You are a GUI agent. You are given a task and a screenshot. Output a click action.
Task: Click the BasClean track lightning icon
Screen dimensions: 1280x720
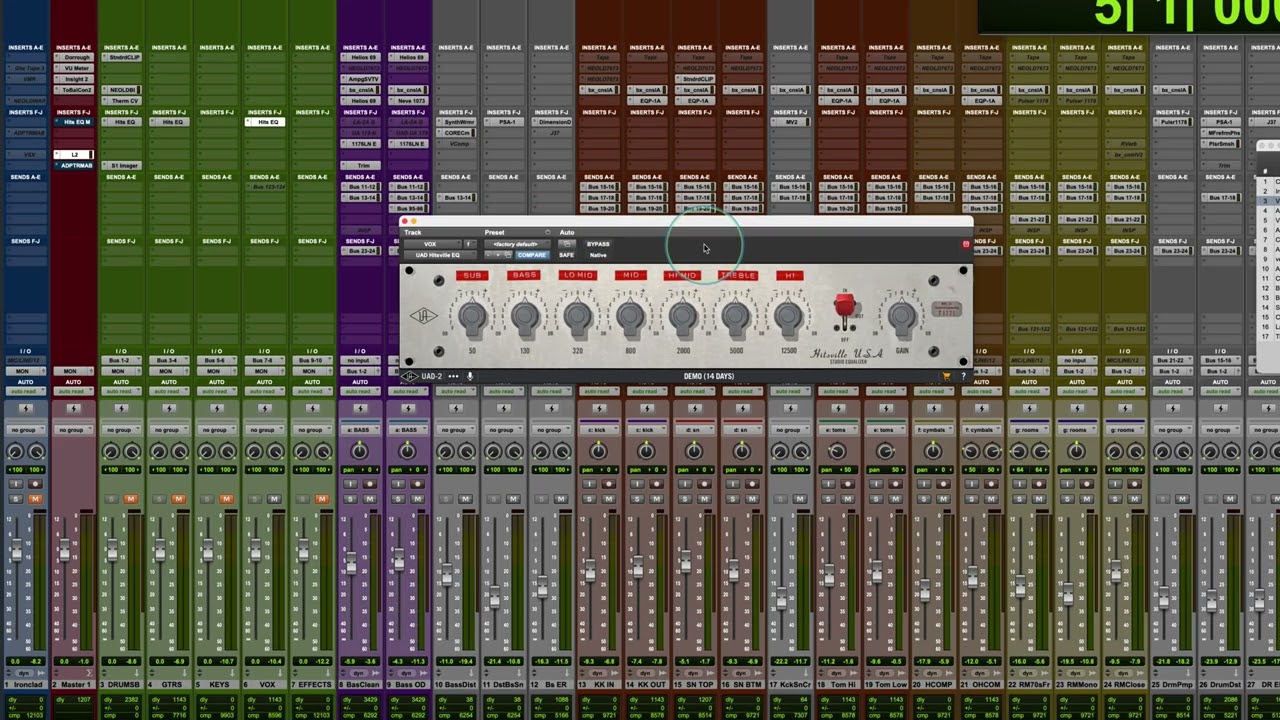(360, 409)
